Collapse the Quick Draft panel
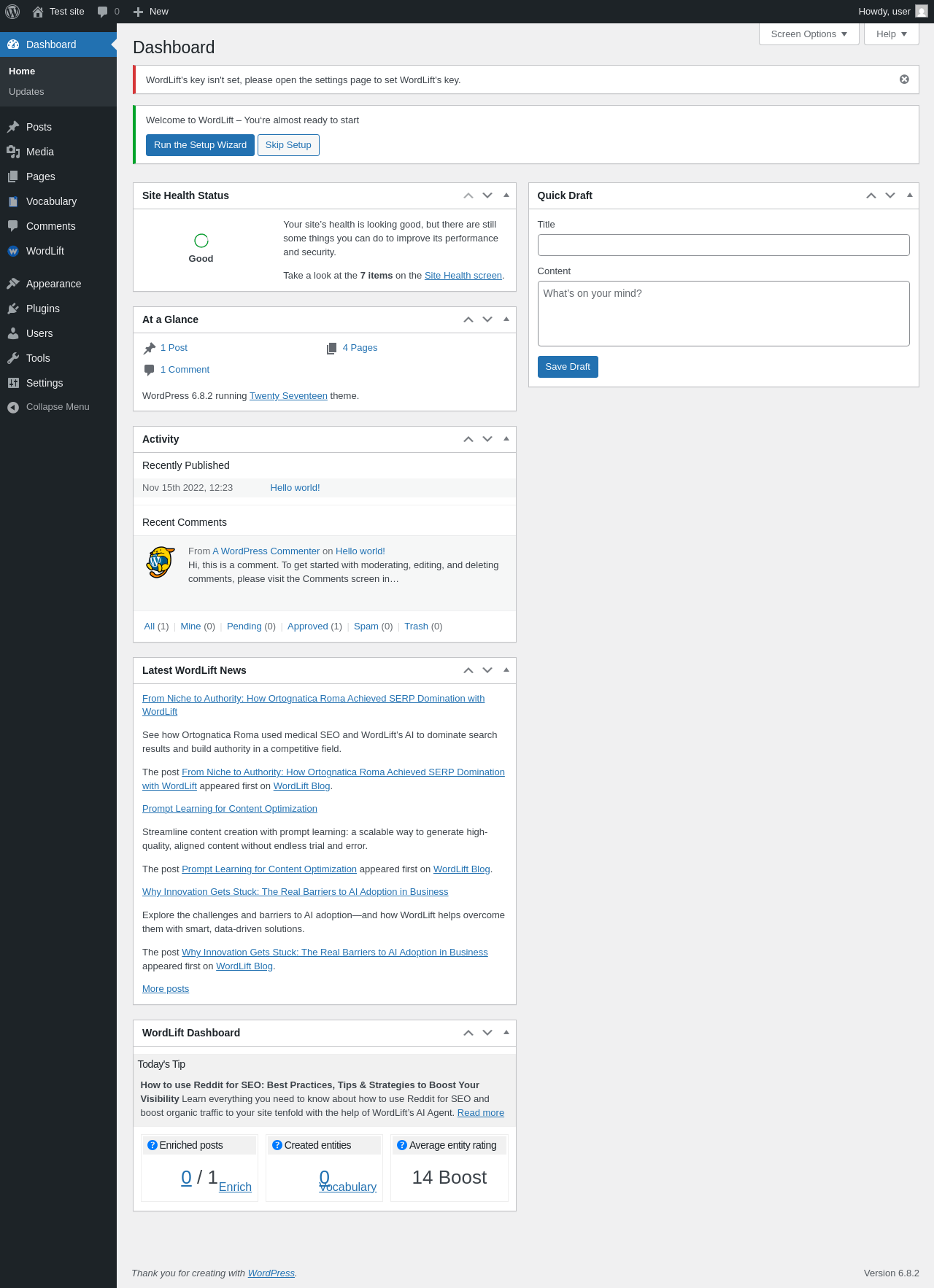The height and width of the screenshot is (1288, 934). pos(909,195)
